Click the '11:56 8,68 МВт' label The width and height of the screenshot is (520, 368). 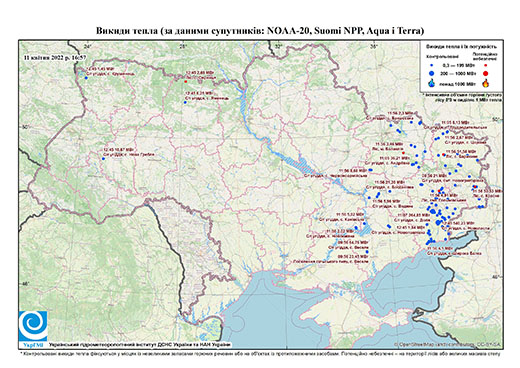pos(354,170)
